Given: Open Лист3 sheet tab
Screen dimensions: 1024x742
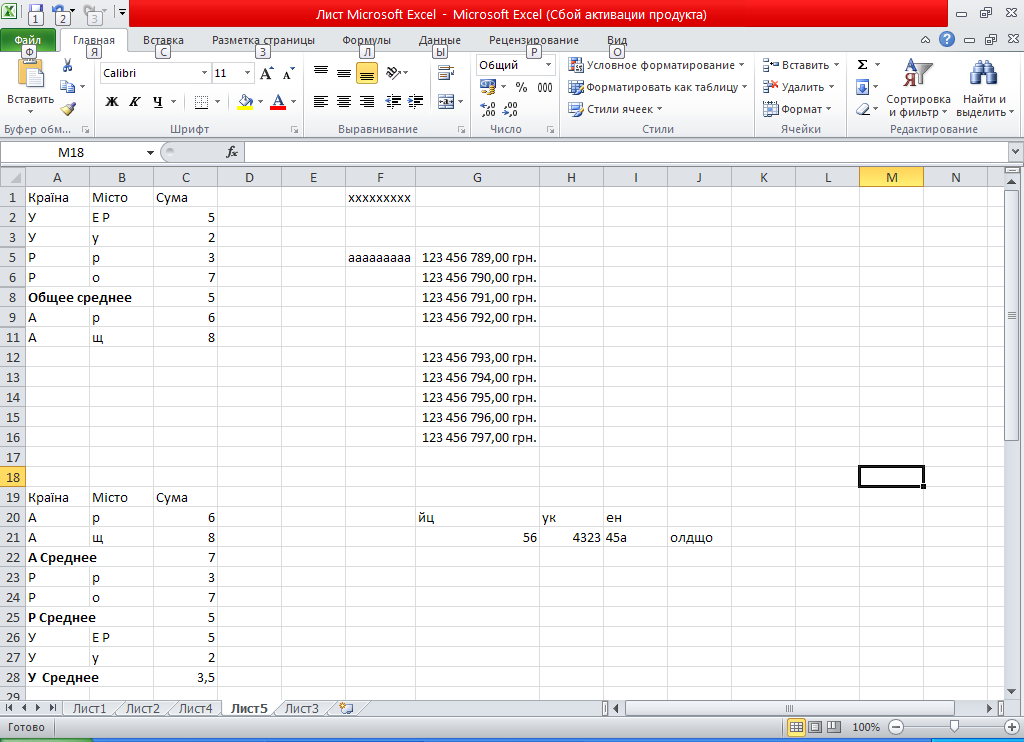Looking at the screenshot, I should coord(302,708).
